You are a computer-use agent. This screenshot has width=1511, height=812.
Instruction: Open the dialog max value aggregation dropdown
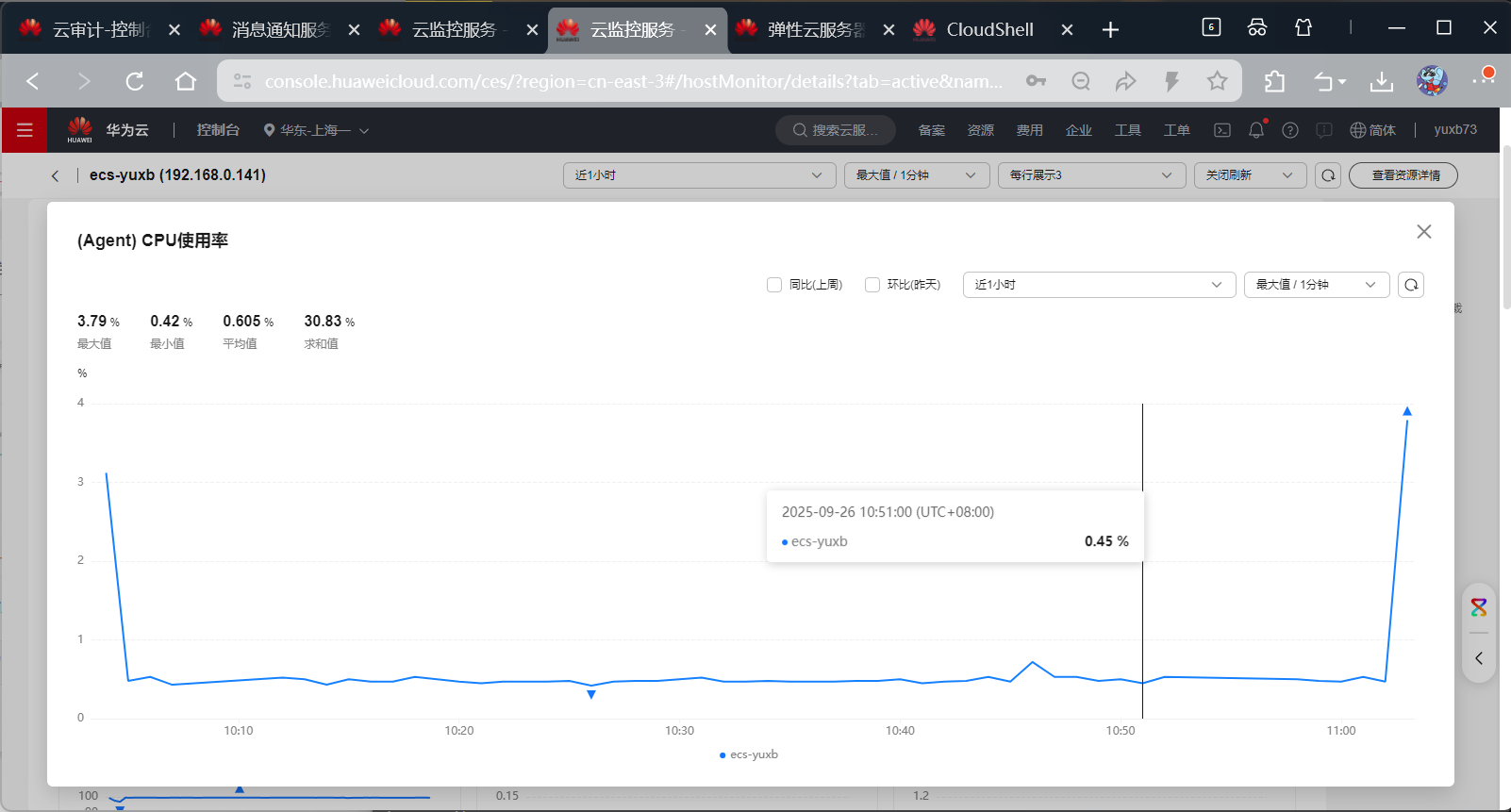(1317, 285)
